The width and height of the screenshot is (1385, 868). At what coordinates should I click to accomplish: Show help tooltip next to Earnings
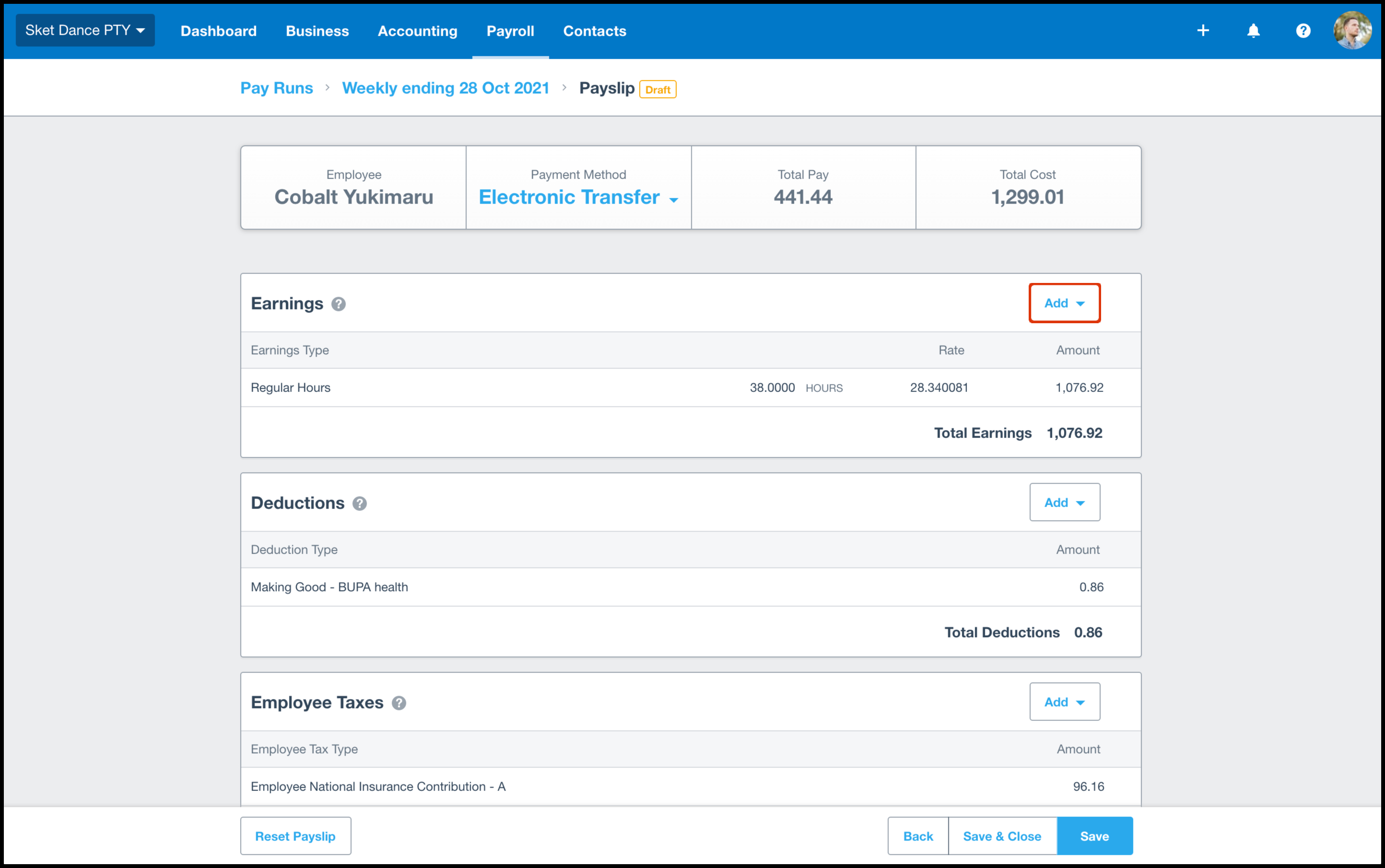pos(339,304)
